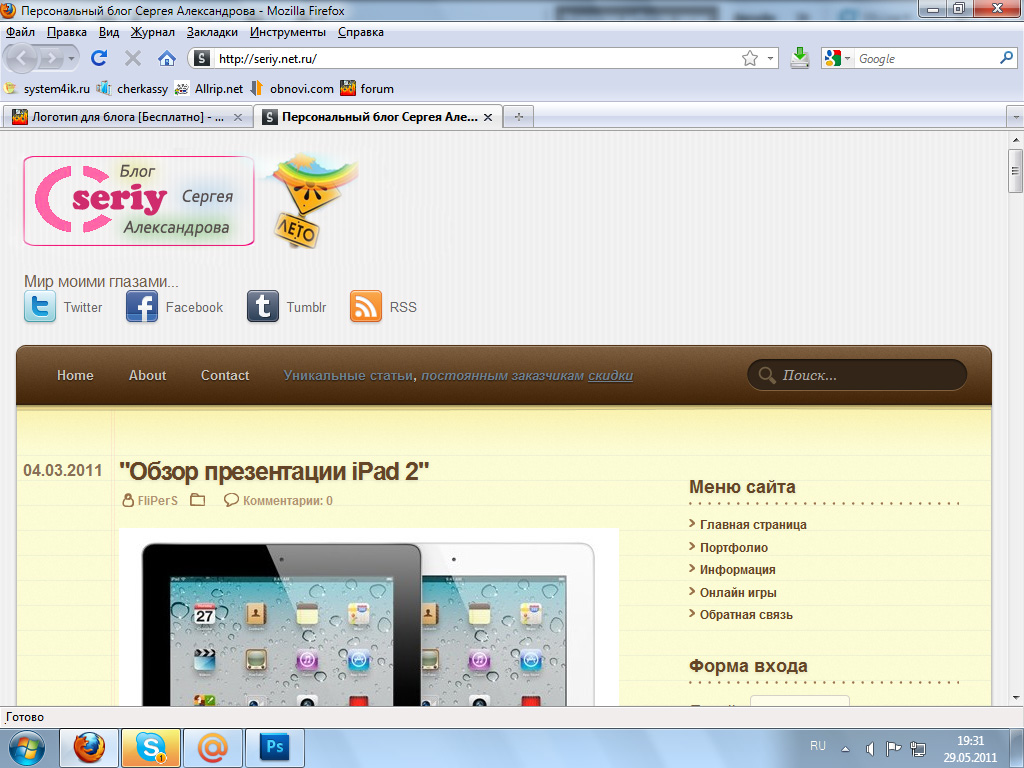Open Главная страница in the site menu

pyautogui.click(x=753, y=524)
